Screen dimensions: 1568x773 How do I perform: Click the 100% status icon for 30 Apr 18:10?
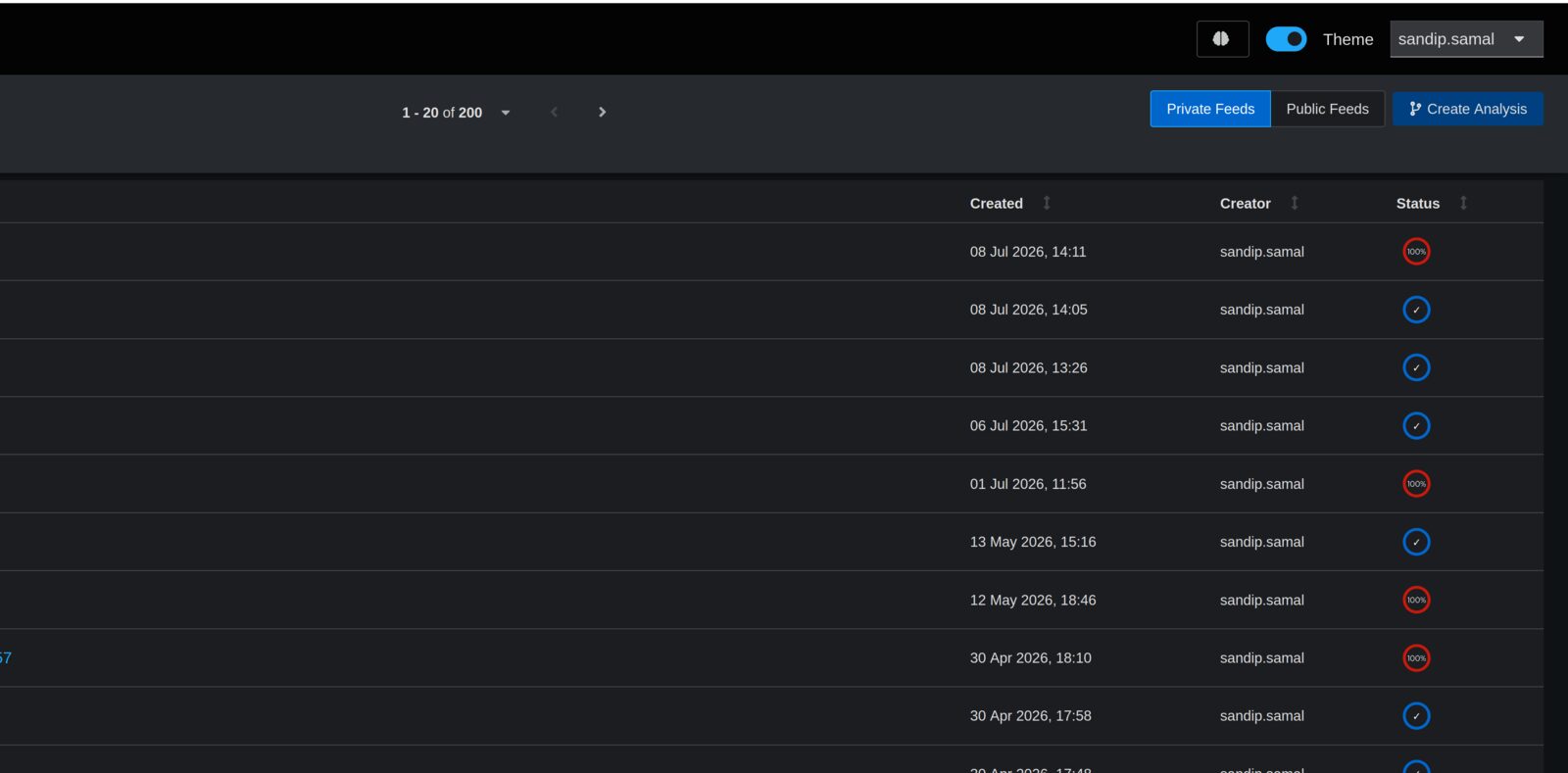pyautogui.click(x=1416, y=658)
